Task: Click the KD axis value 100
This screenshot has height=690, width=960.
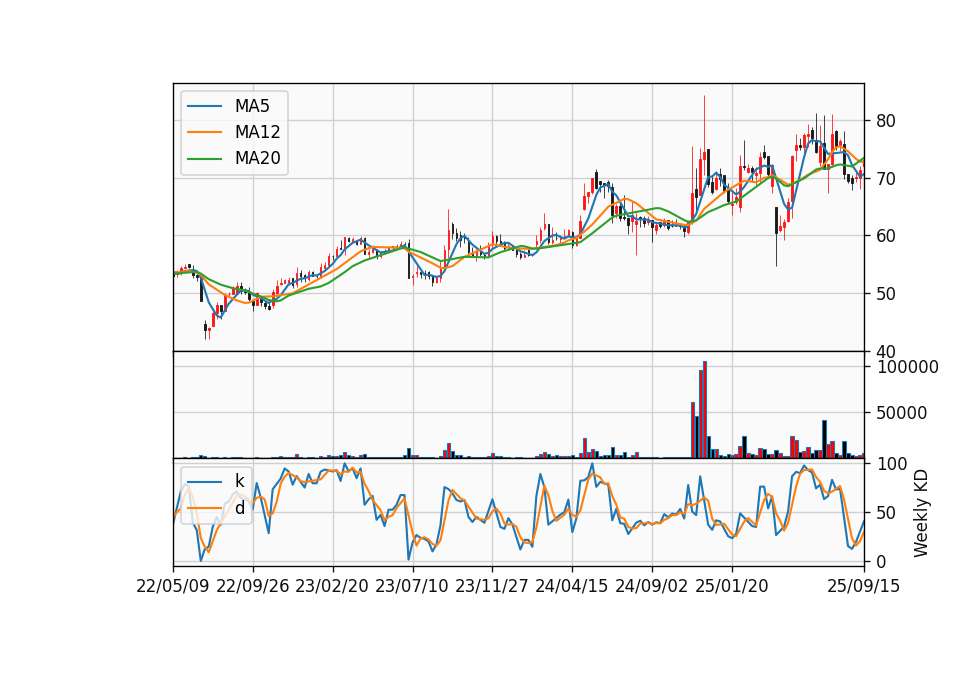Action: click(892, 463)
